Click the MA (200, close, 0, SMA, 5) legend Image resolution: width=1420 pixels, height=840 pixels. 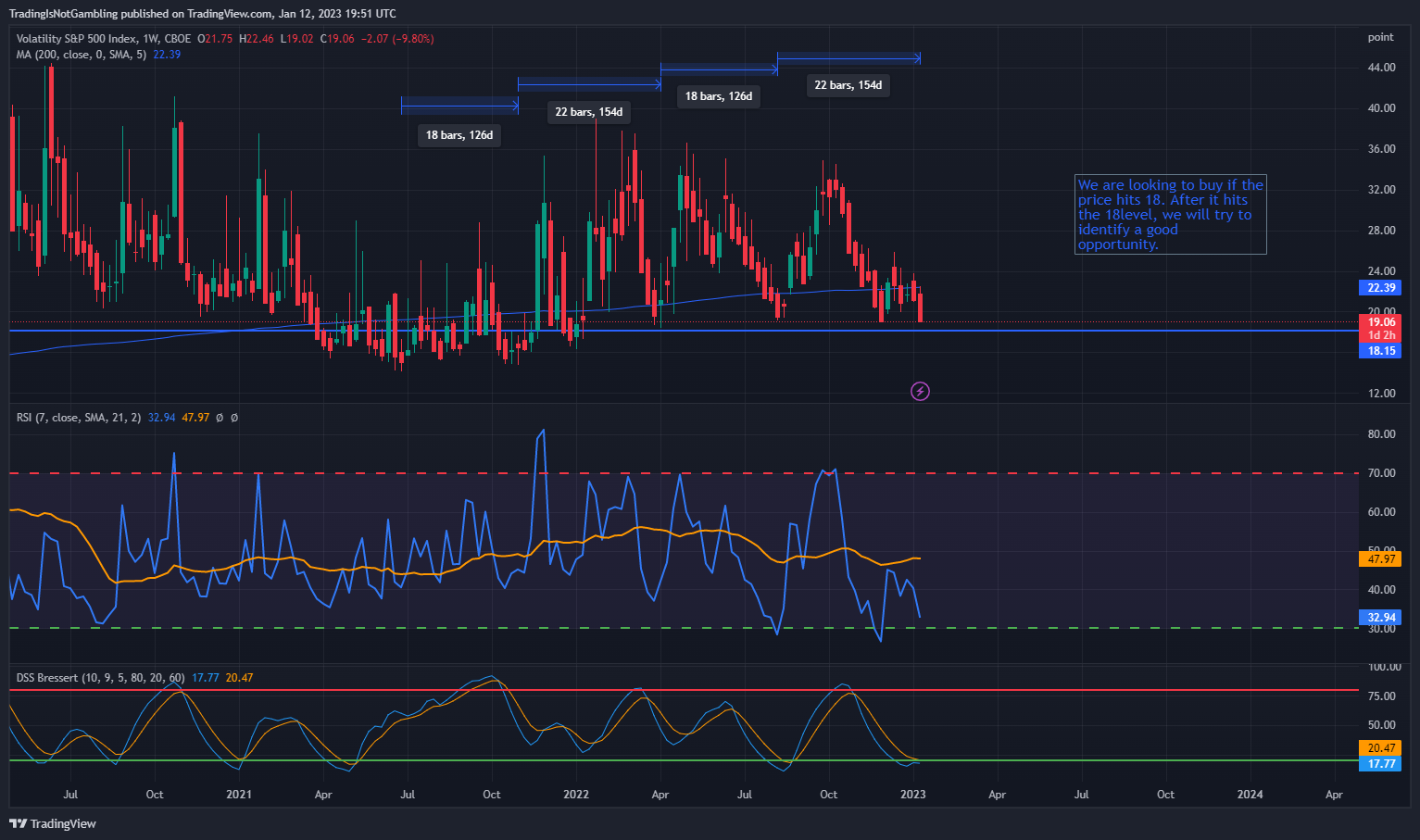pos(82,55)
